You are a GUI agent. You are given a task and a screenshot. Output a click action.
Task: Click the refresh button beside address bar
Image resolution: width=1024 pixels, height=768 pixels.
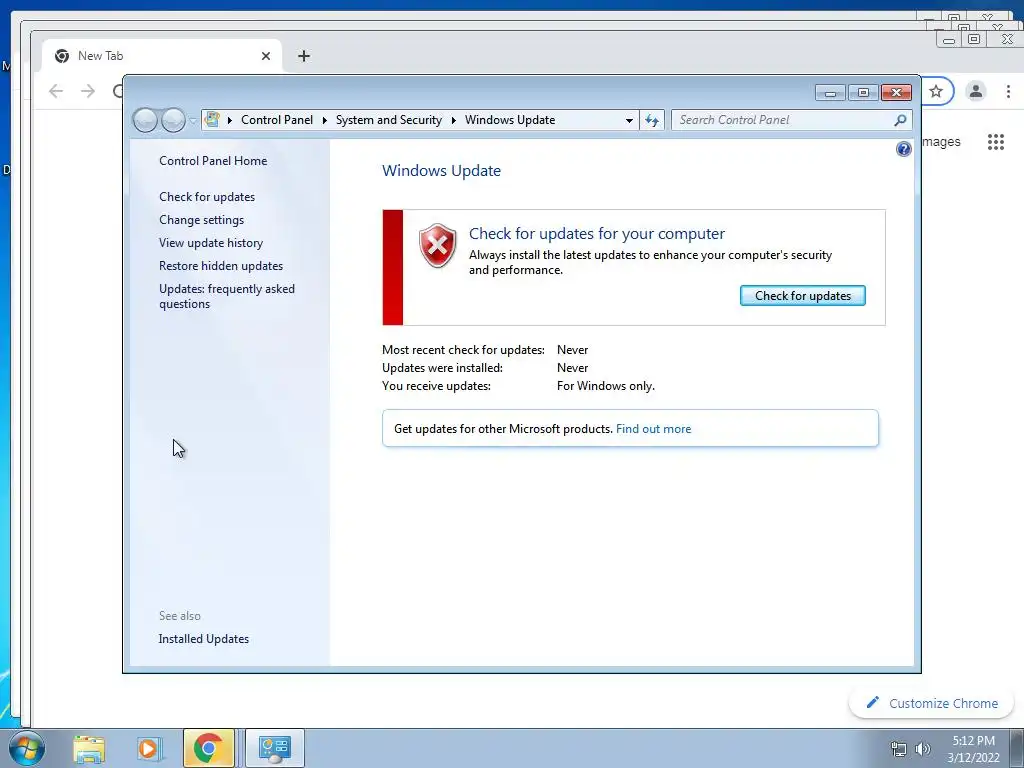pyautogui.click(x=652, y=120)
